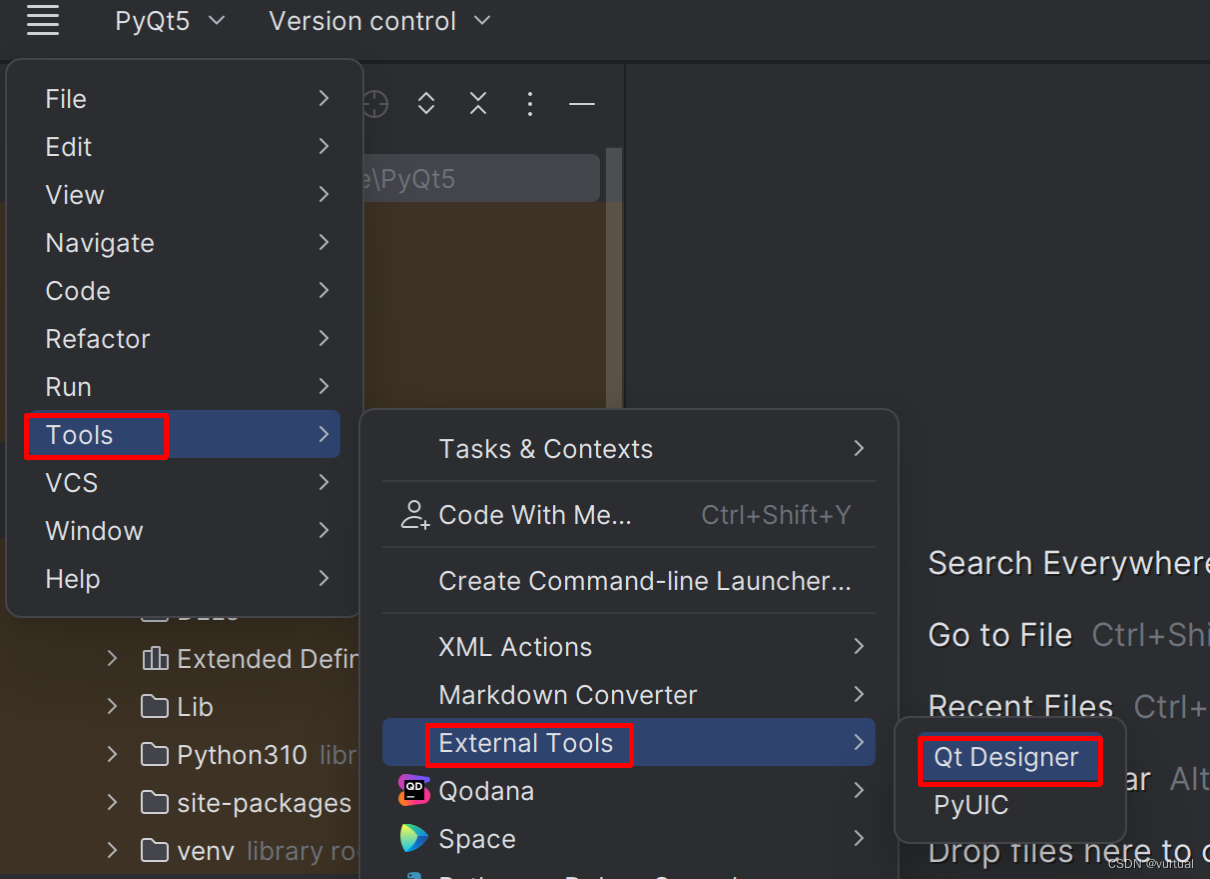Open the Navigate menu

(183, 243)
